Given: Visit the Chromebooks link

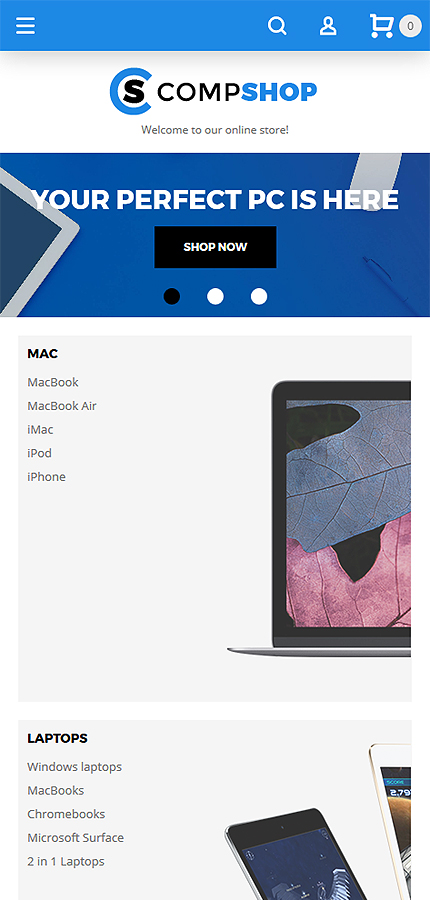Looking at the screenshot, I should 66,814.
